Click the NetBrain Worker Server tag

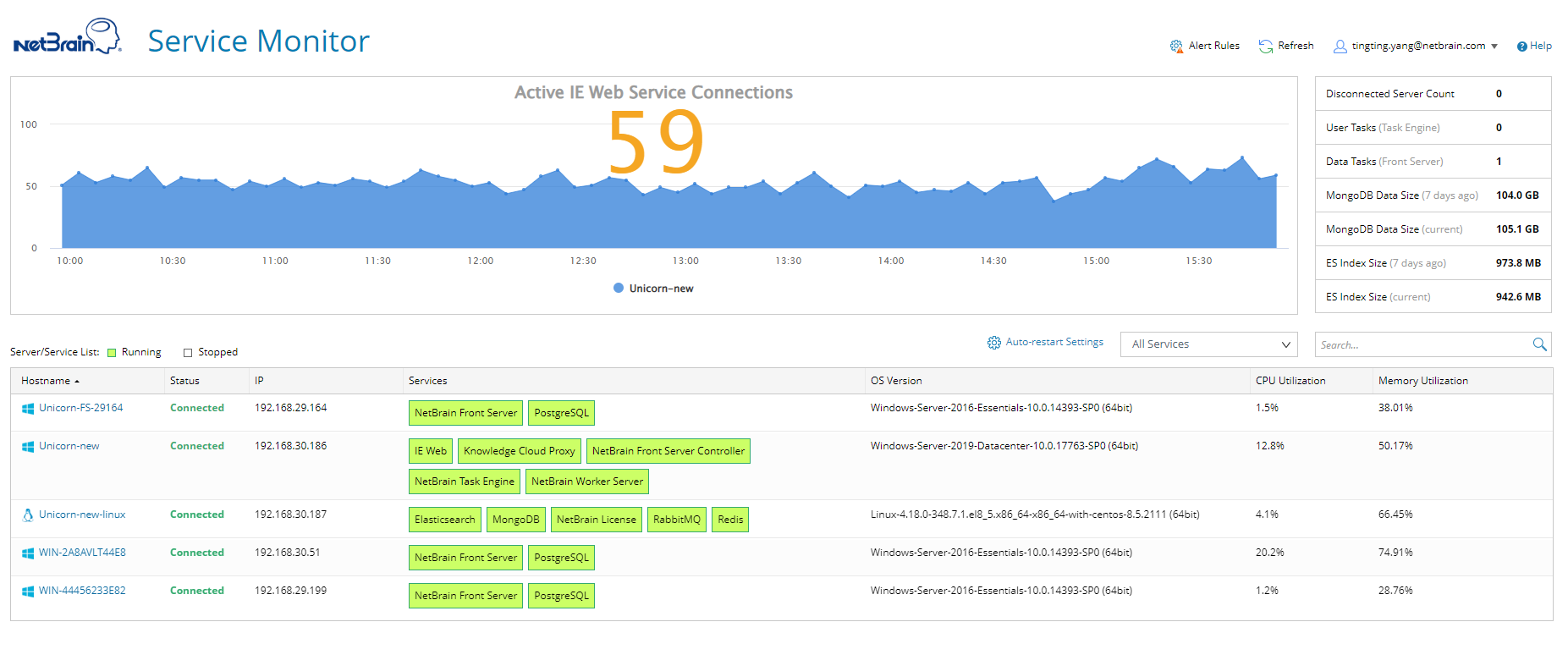click(x=587, y=482)
